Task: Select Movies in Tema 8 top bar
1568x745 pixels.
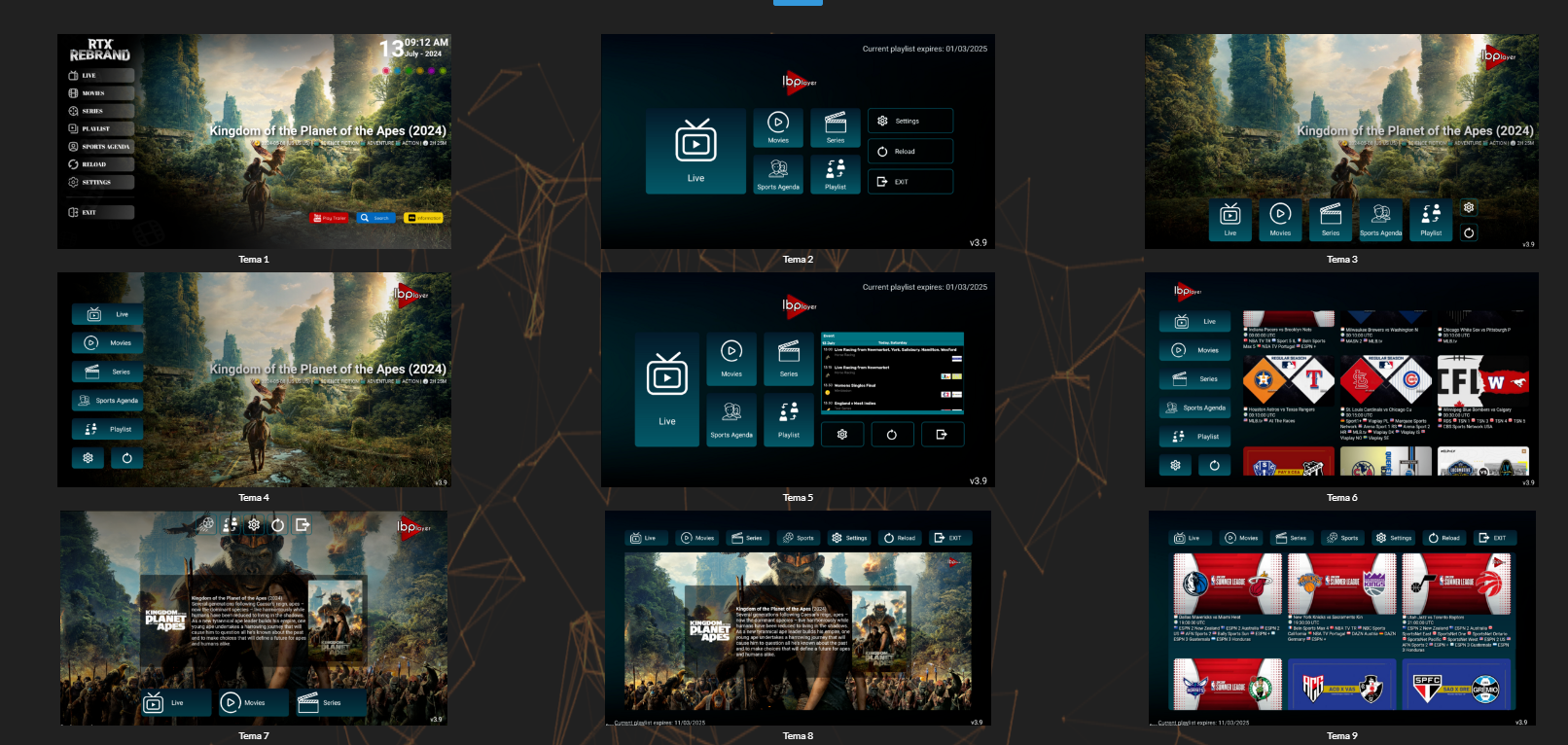Action: [x=697, y=538]
